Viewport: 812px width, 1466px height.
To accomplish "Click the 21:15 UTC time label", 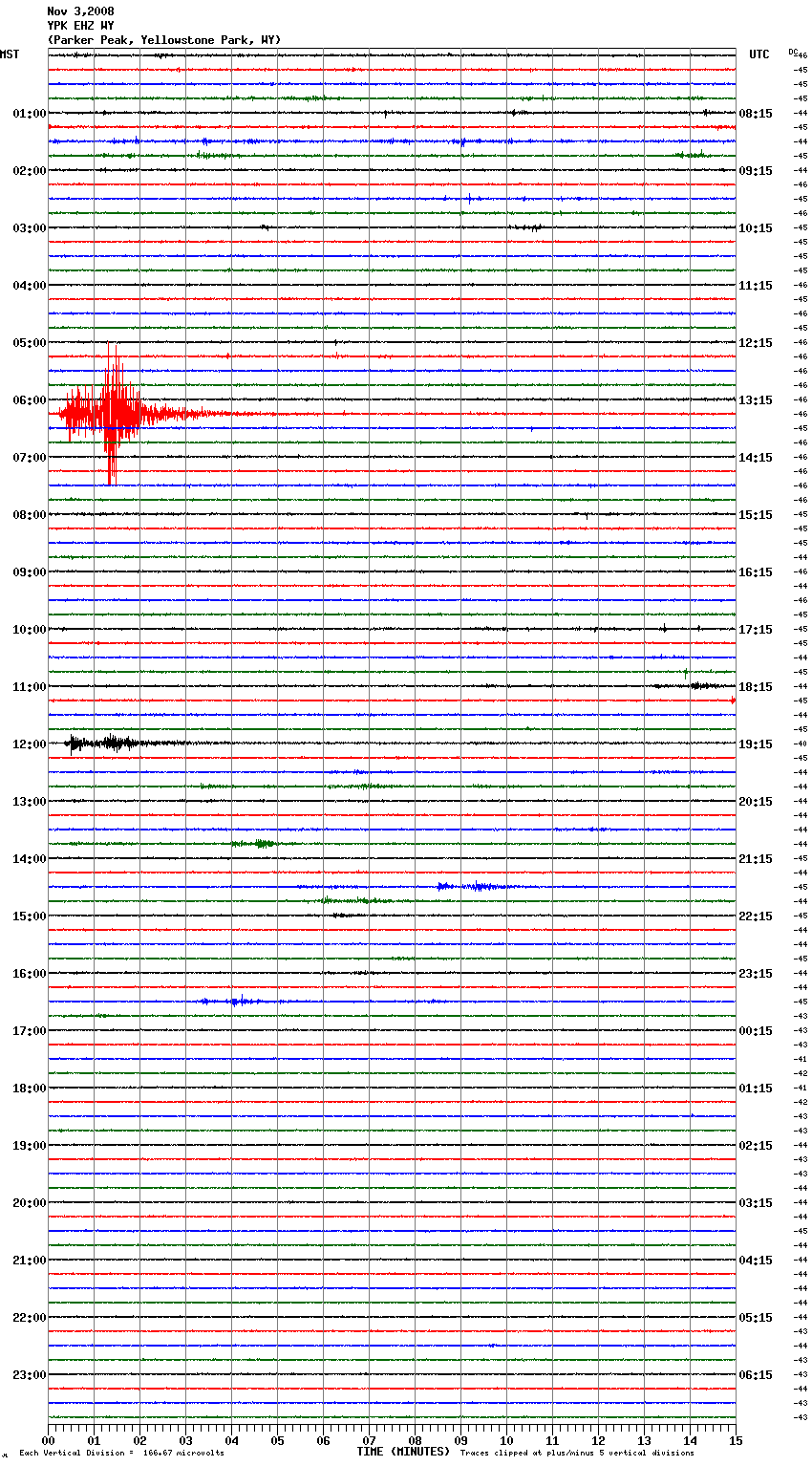I will pyautogui.click(x=756, y=859).
